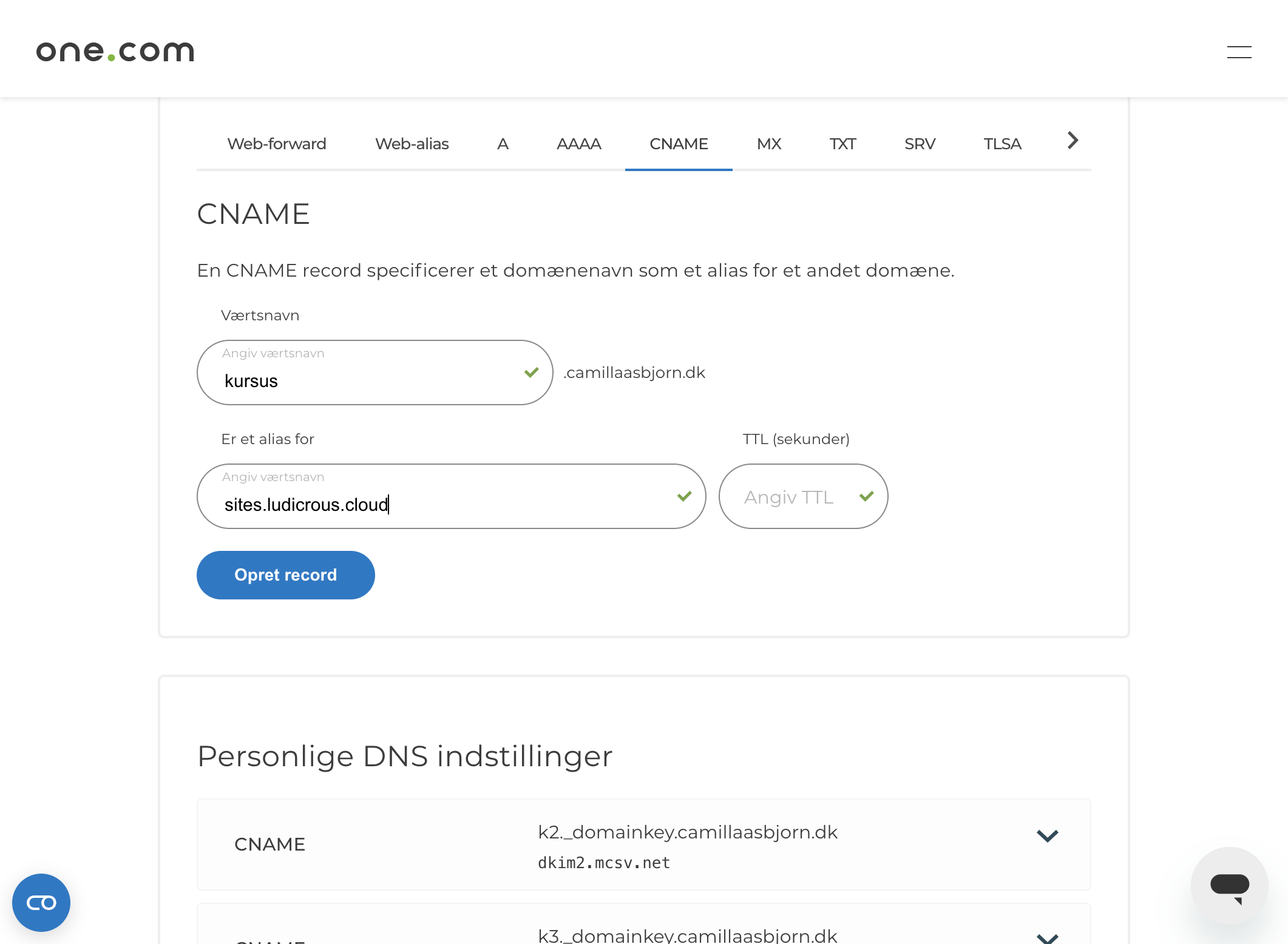Switch to the Web-alias tab

tap(412, 144)
